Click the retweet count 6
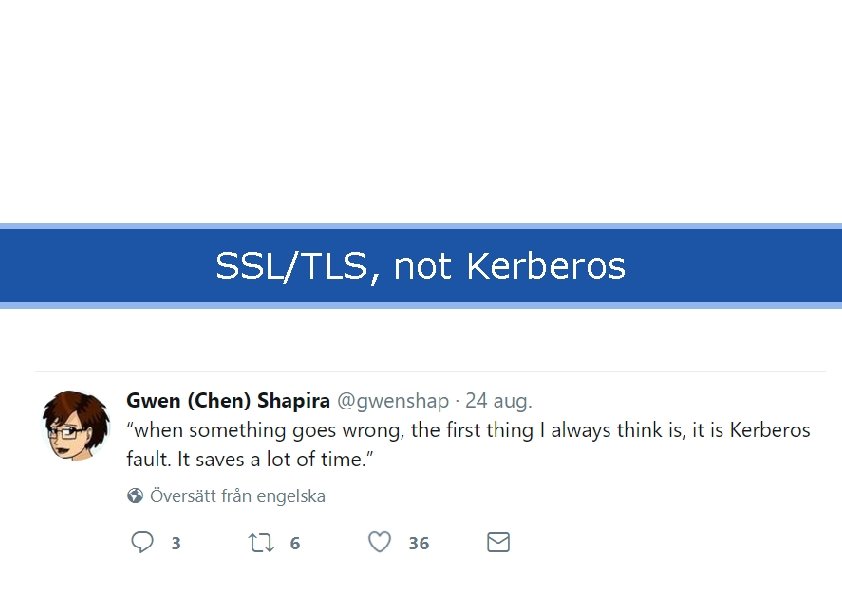 click(x=295, y=543)
